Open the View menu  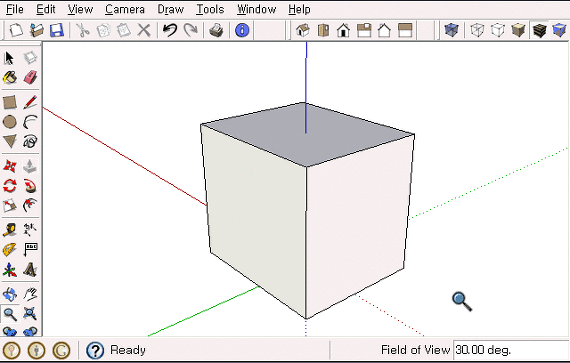80,9
